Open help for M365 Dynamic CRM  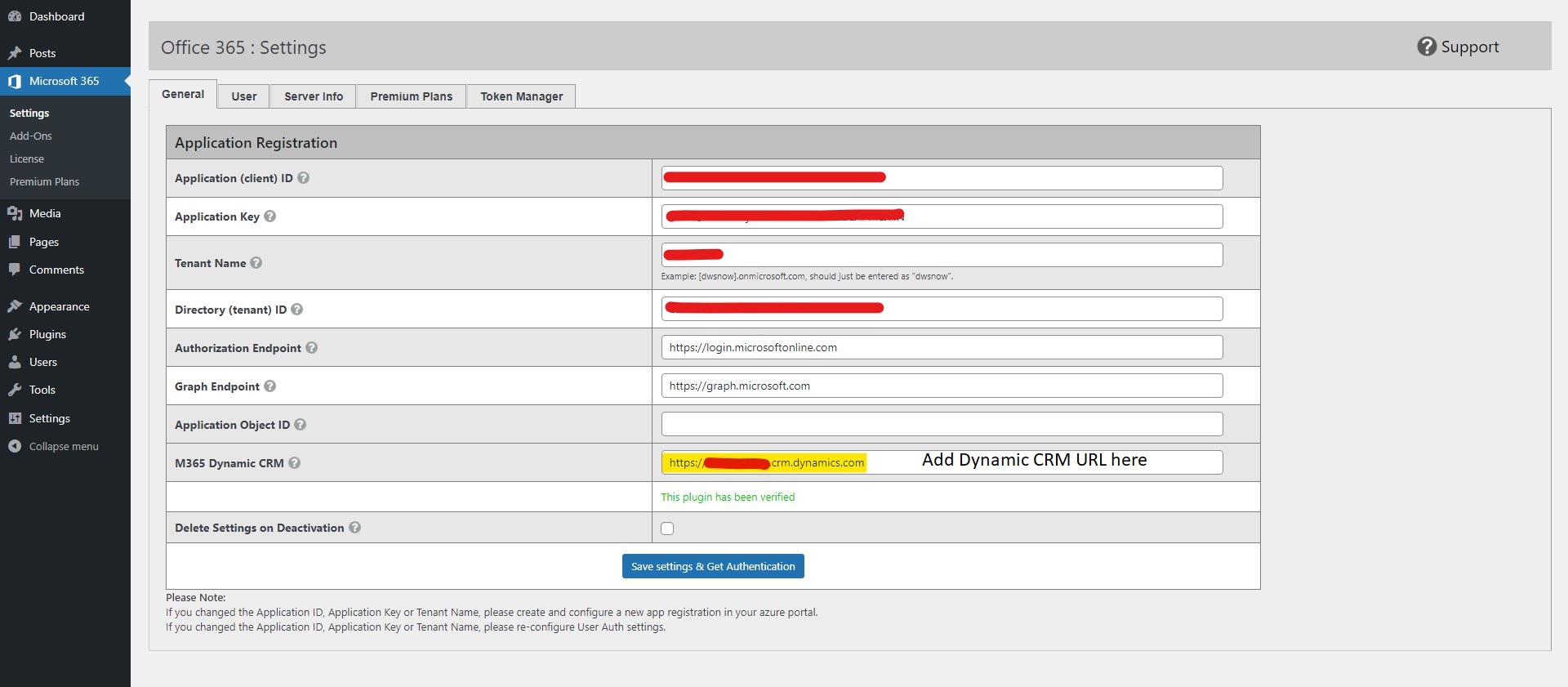pos(295,463)
